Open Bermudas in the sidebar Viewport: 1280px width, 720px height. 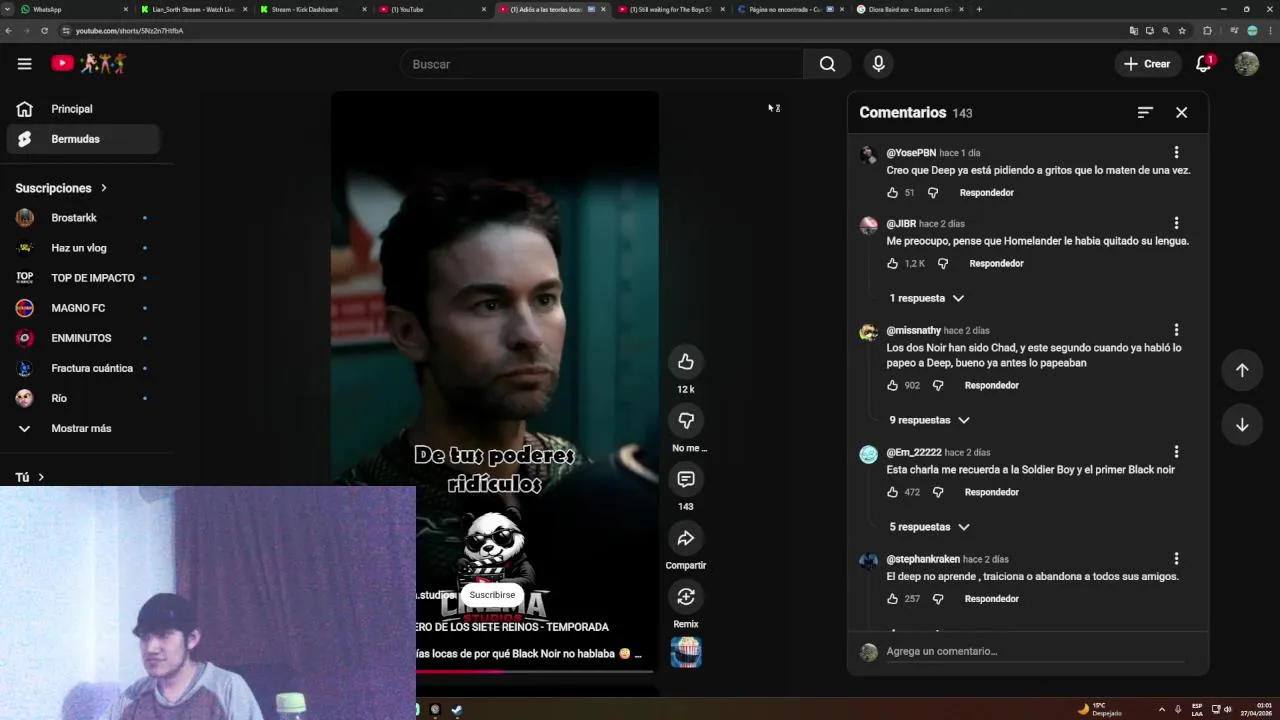[x=82, y=139]
